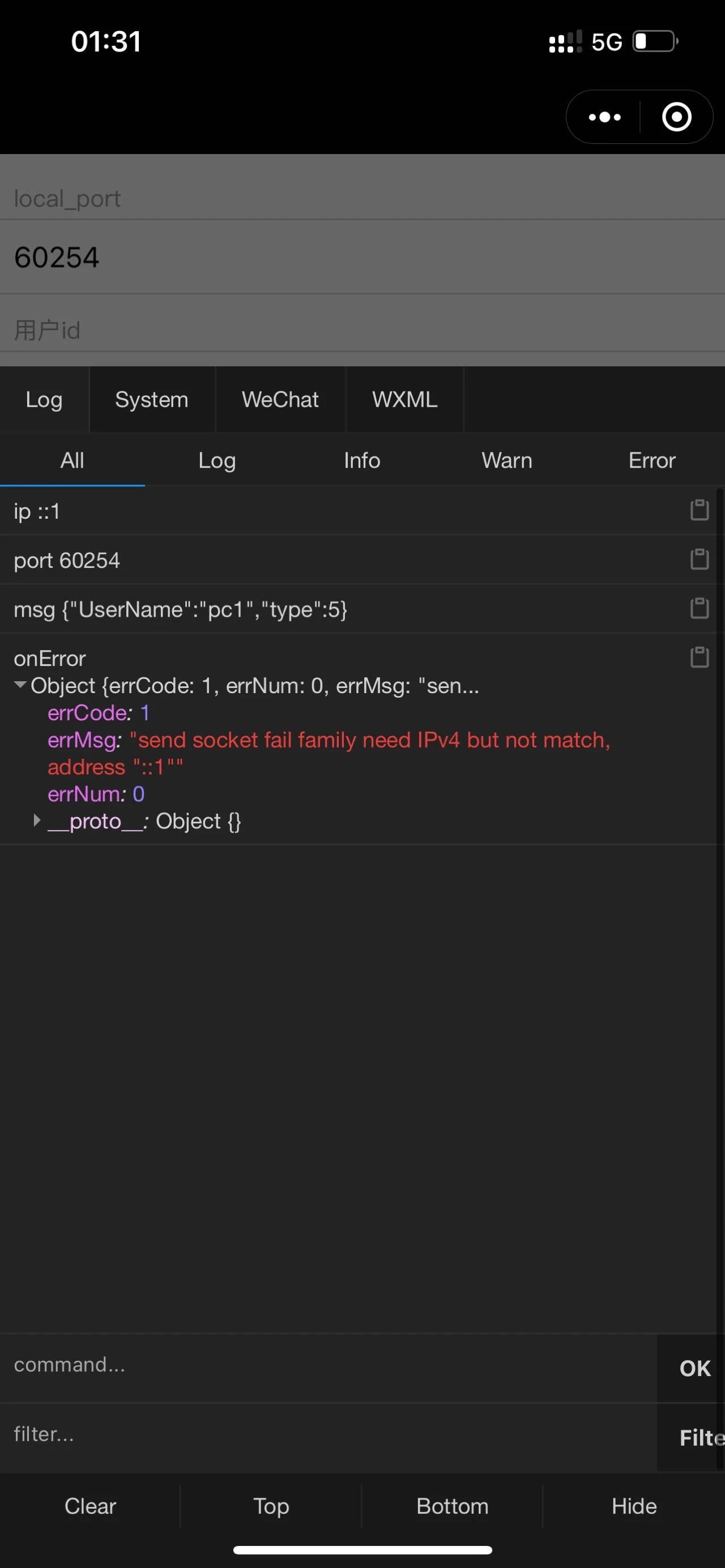This screenshot has width=725, height=1568.
Task: Clear the console logs
Action: [x=90, y=1506]
